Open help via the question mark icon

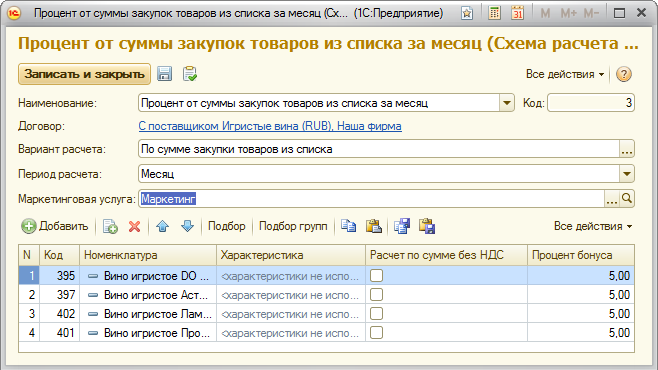(x=624, y=74)
